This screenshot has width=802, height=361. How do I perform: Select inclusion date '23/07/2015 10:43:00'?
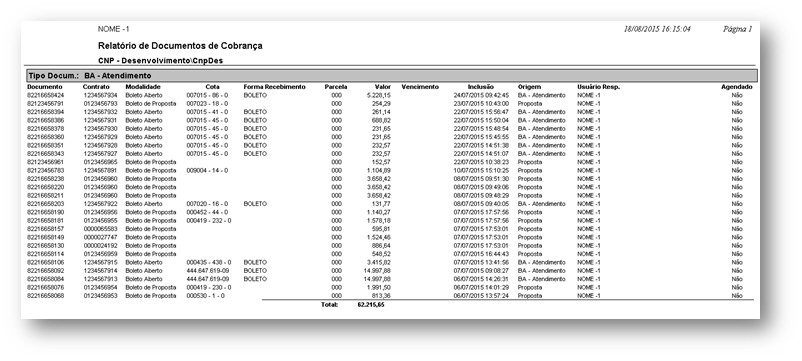click(x=481, y=103)
